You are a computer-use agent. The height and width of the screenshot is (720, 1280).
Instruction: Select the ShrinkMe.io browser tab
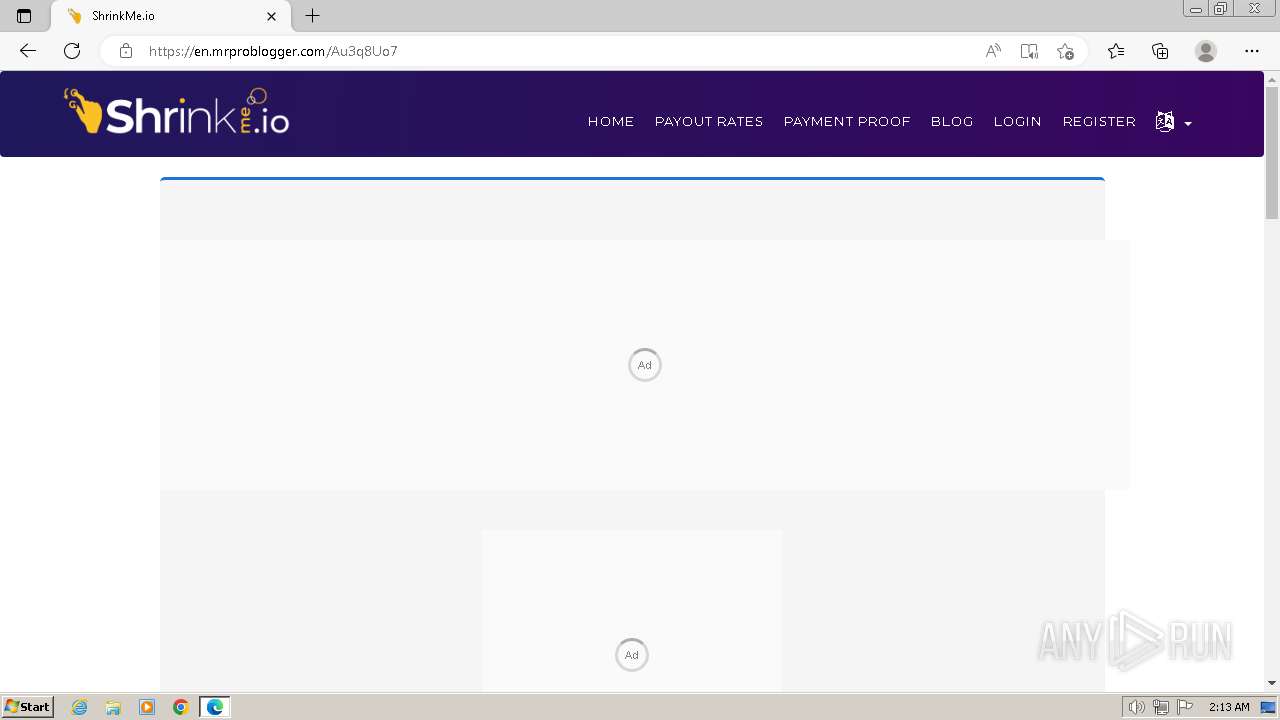pyautogui.click(x=170, y=16)
